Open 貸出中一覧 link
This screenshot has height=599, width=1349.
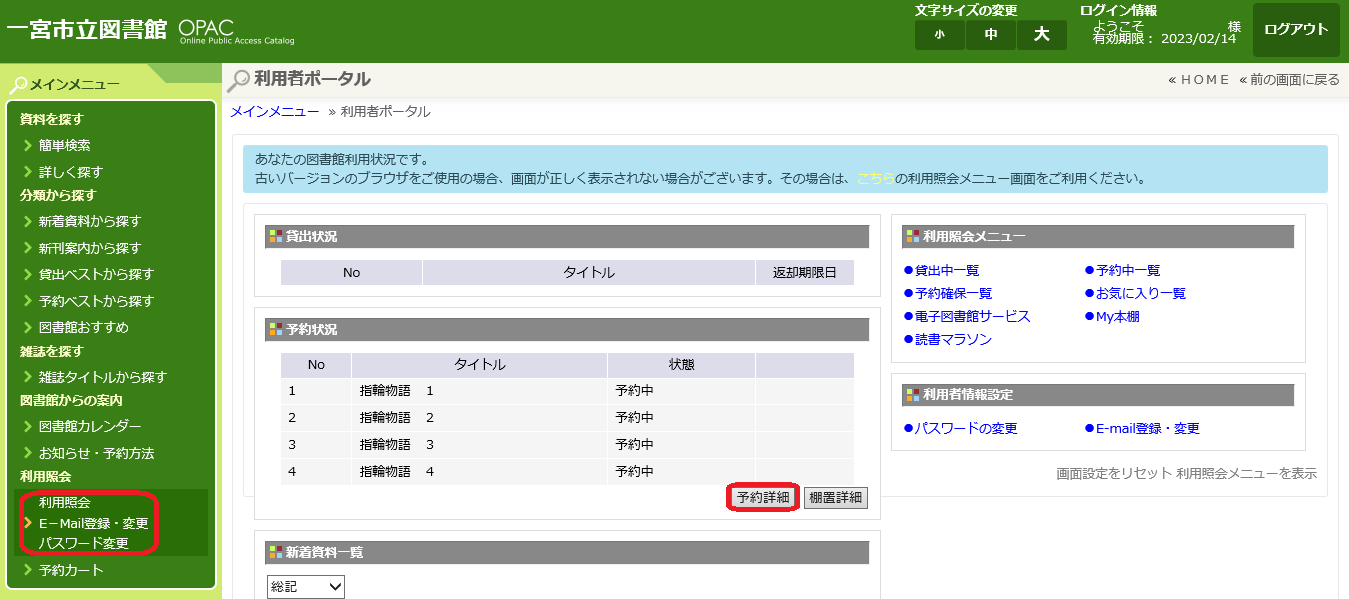[x=946, y=270]
